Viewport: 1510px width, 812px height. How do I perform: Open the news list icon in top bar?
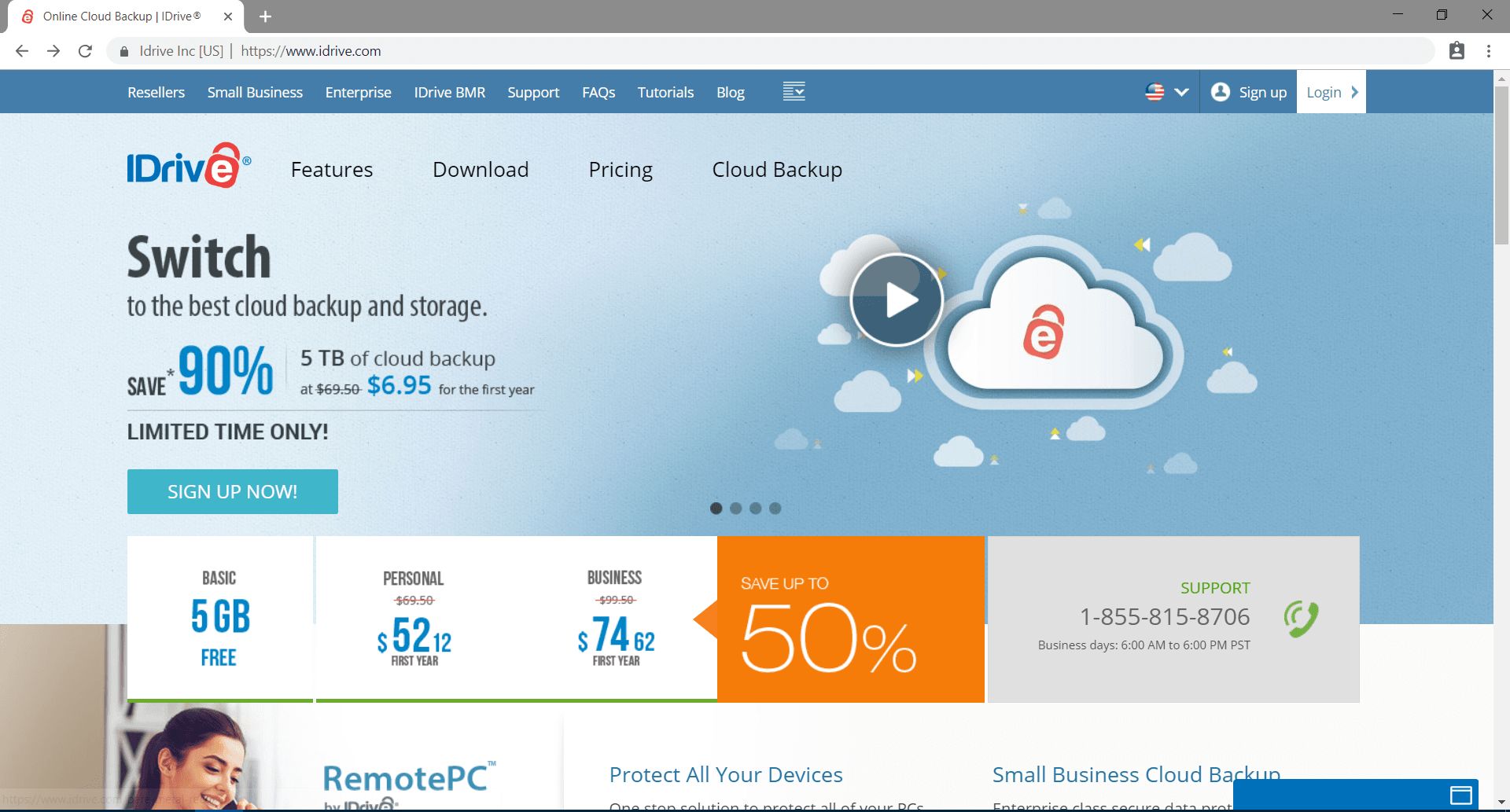[x=794, y=91]
